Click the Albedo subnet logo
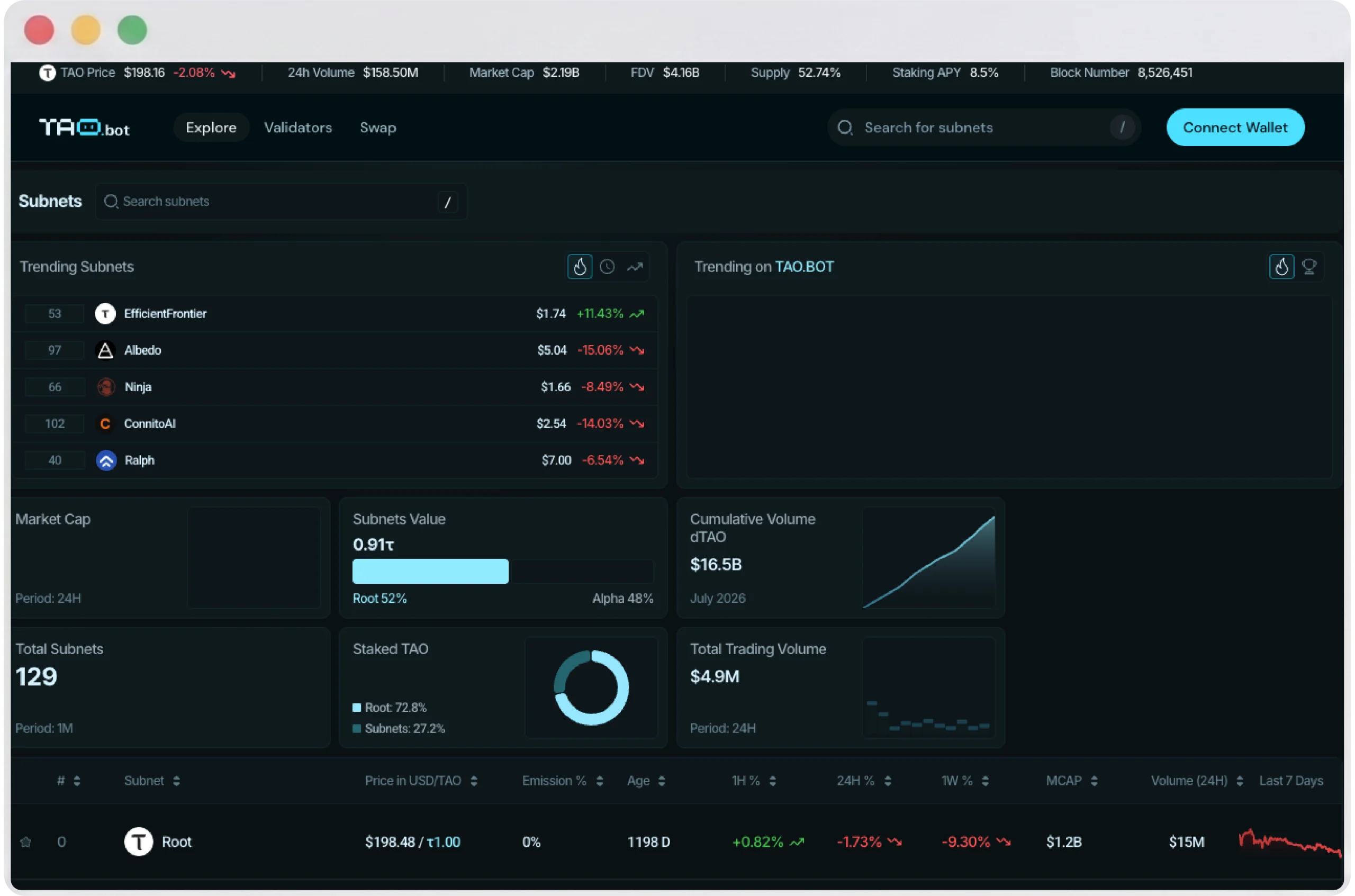This screenshot has height=896, width=1355. click(105, 350)
